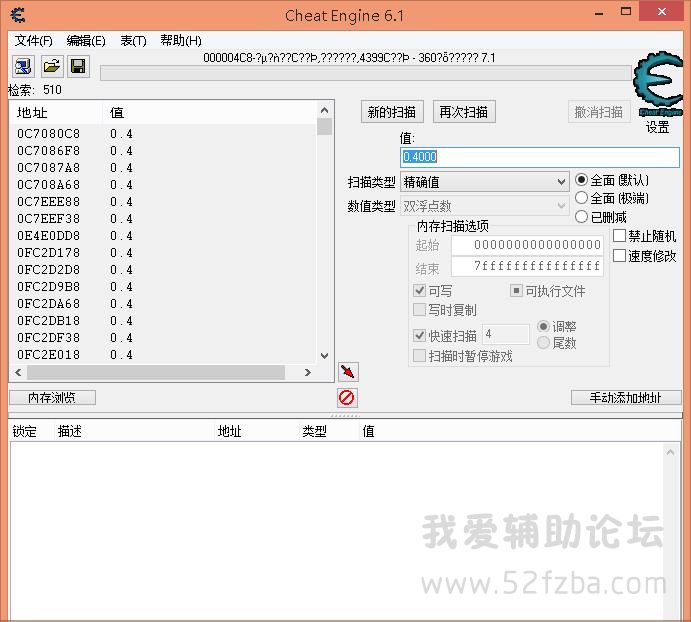The image size is (691, 622).
Task: Click the red circle clear list icon
Action: [347, 397]
